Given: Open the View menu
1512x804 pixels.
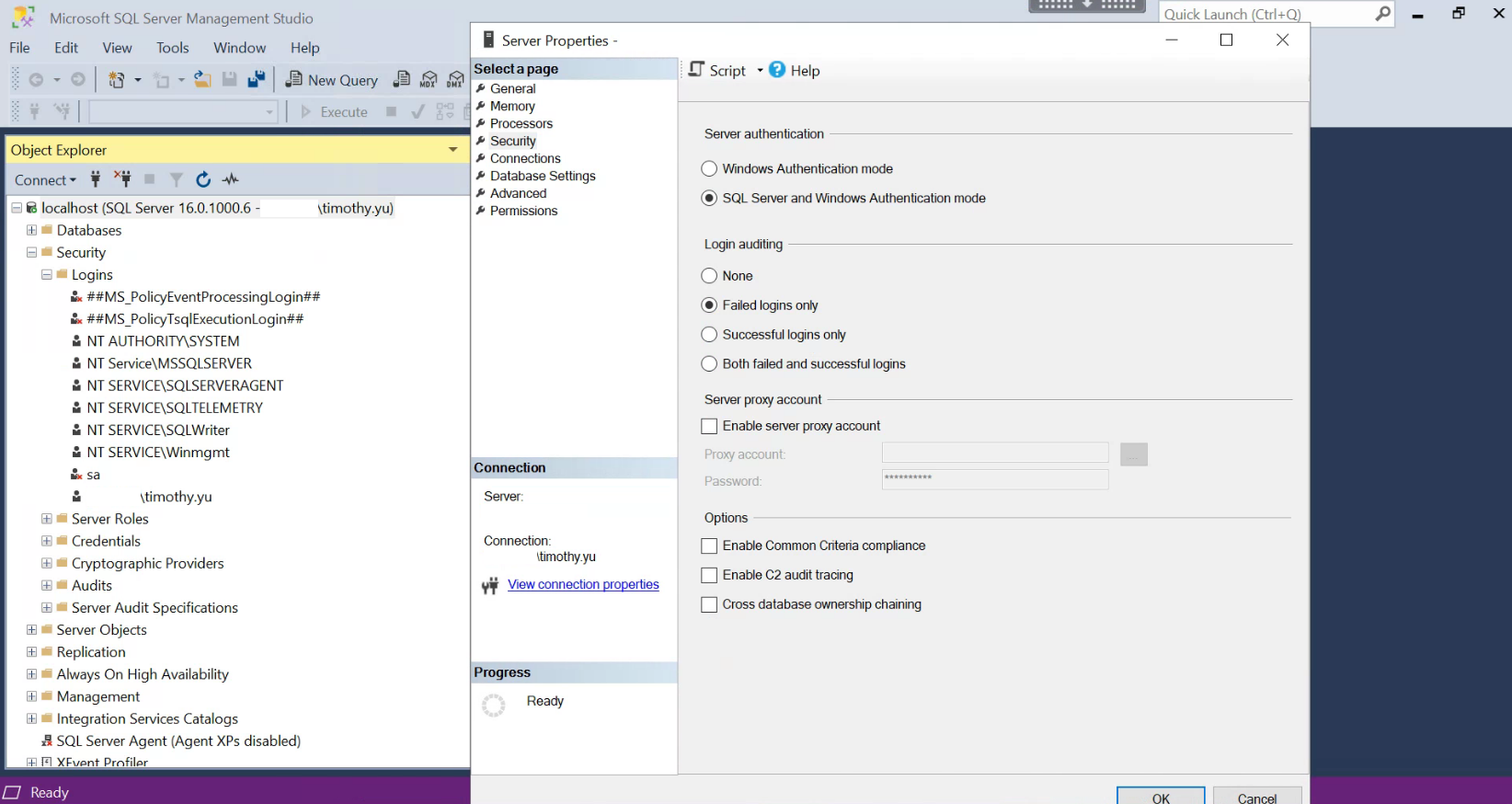Looking at the screenshot, I should coord(117,48).
